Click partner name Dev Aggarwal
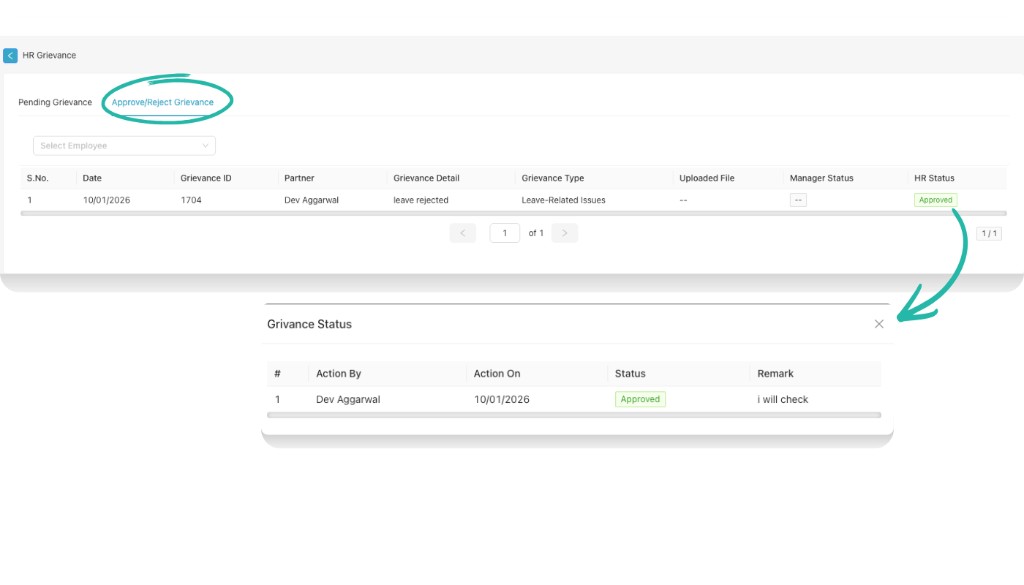Viewport: 1024px width, 585px height. pos(310,200)
